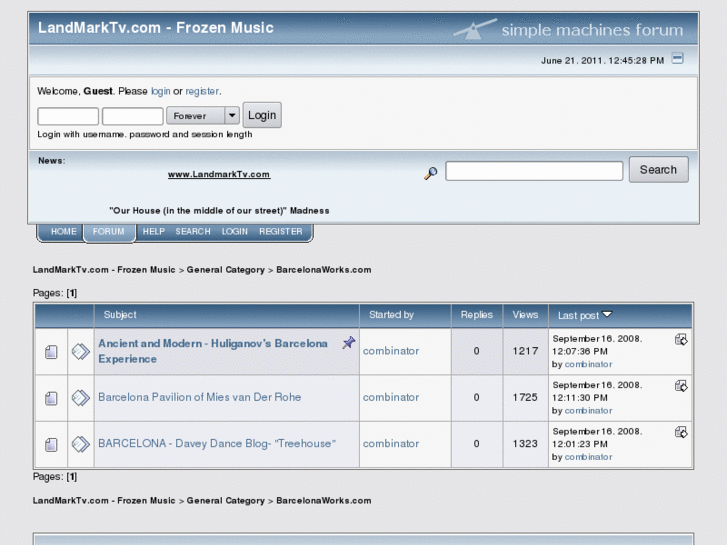Open combinator profile in Davey Dance Blog Started by
Image resolution: width=727 pixels, height=545 pixels.
[391, 444]
